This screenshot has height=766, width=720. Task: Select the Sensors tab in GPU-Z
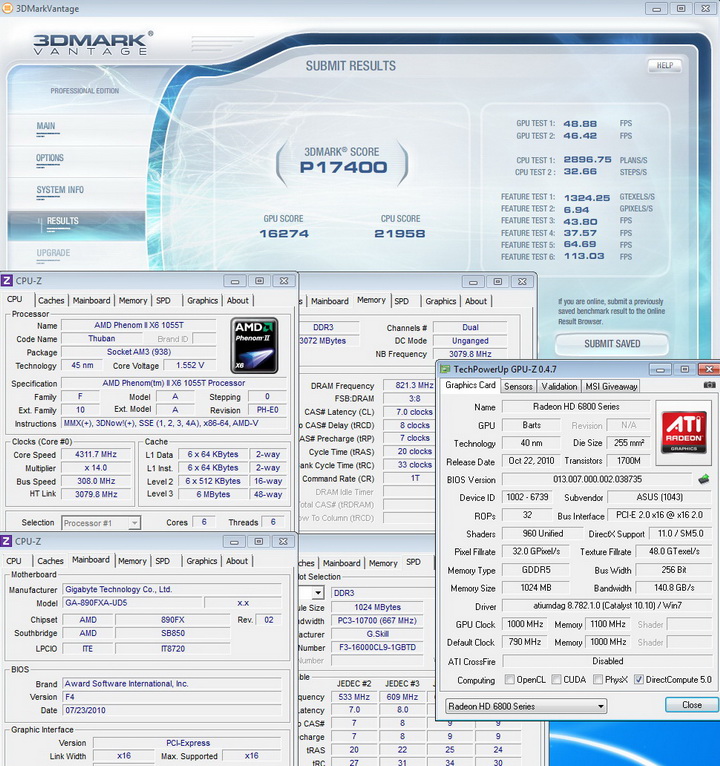coord(518,386)
